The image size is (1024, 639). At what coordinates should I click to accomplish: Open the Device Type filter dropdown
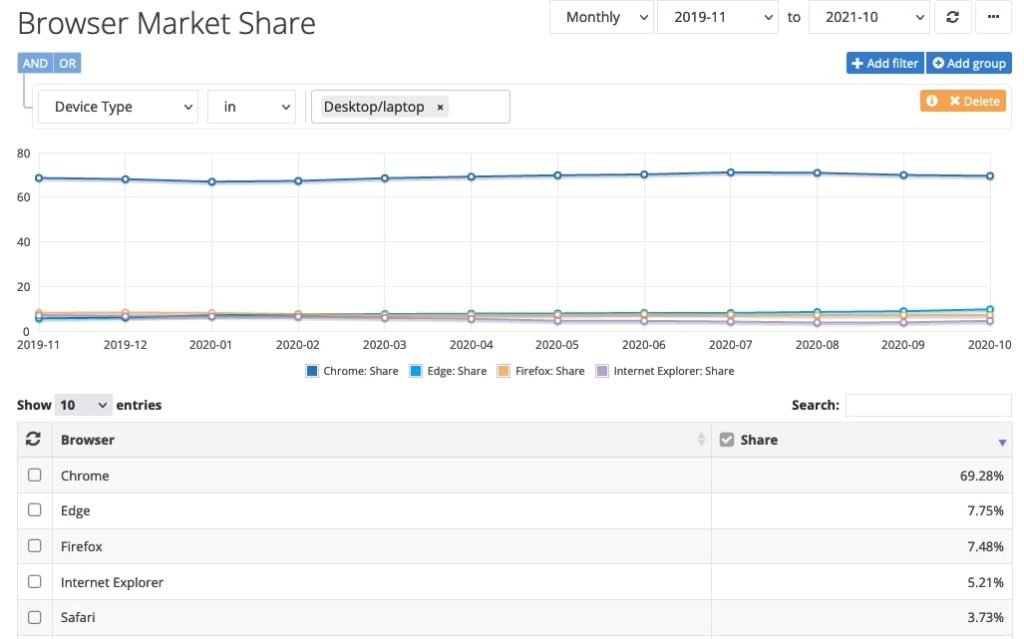click(x=118, y=107)
